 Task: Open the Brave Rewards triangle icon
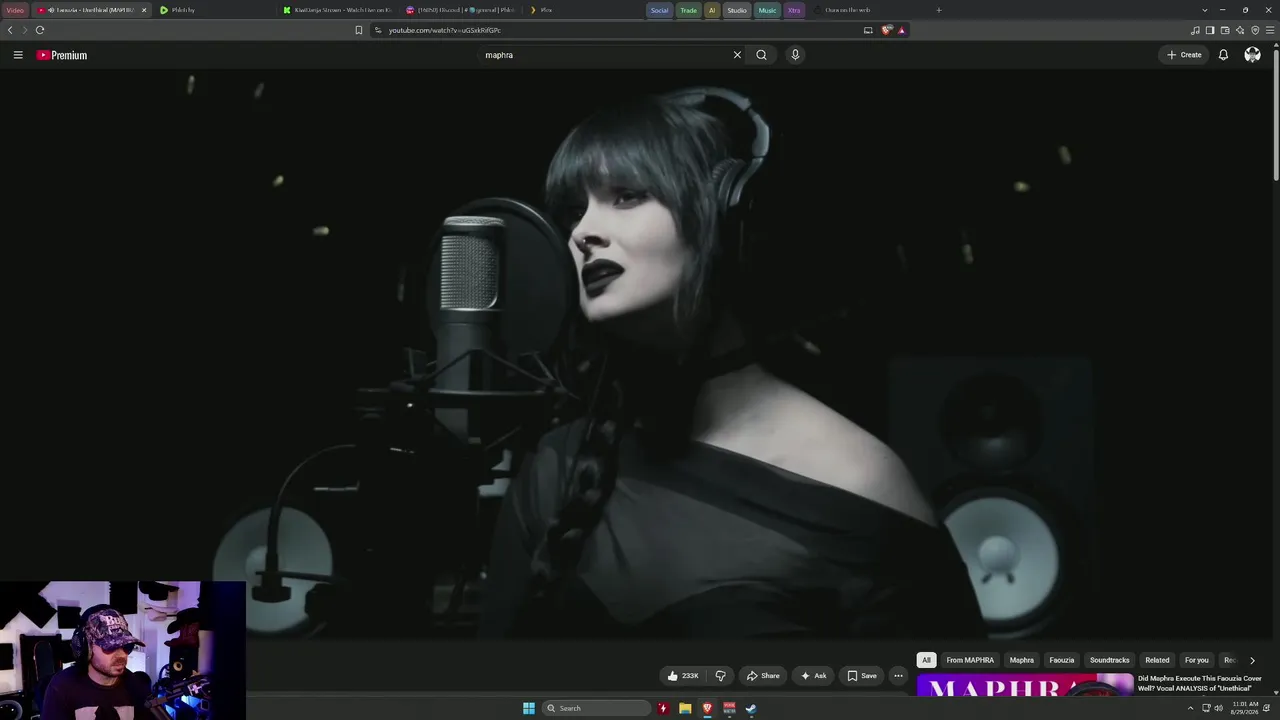(x=901, y=30)
